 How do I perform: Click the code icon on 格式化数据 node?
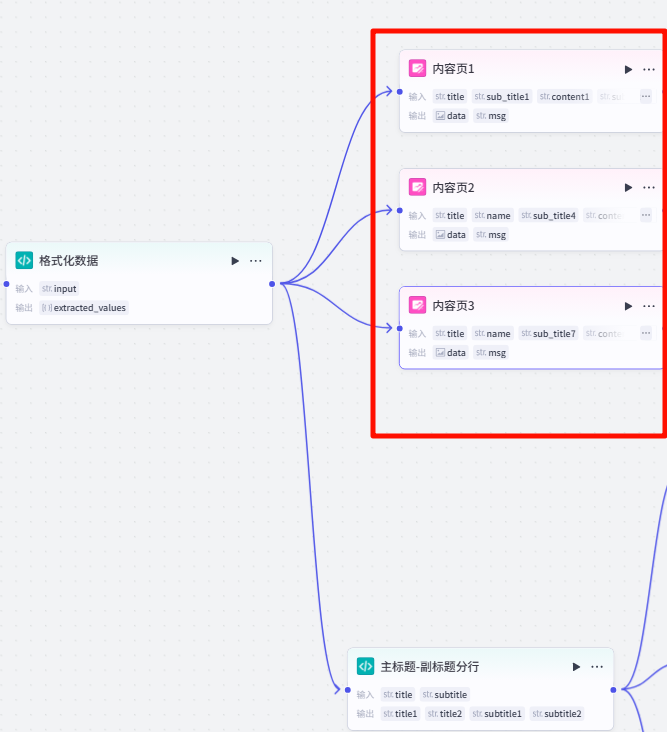pos(24,260)
